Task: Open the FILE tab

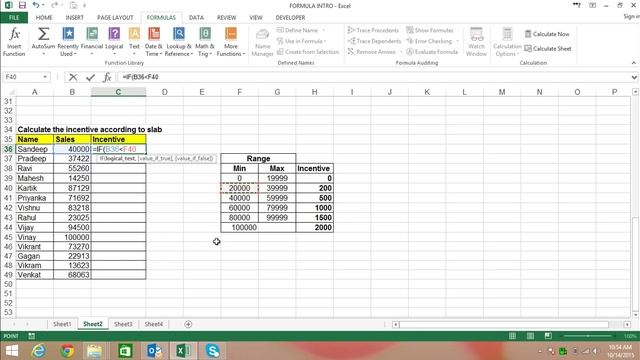Action: 14,18
